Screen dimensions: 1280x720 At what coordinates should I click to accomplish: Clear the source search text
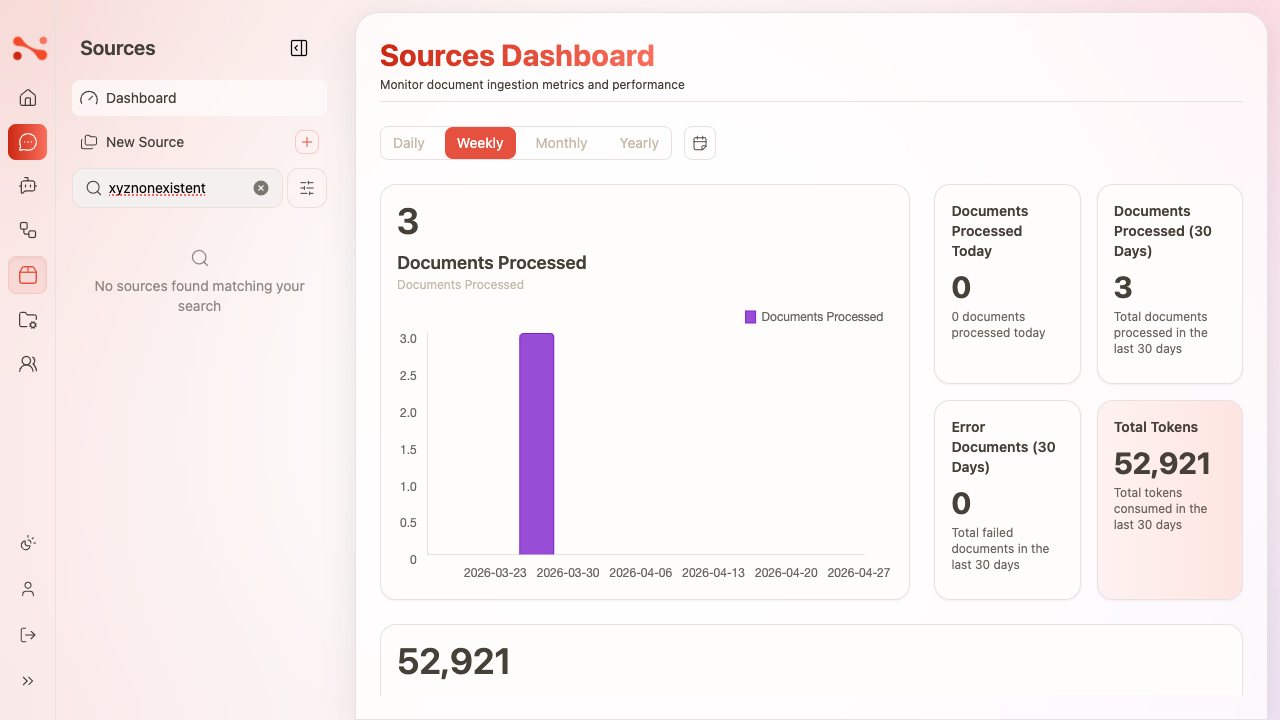[x=261, y=188]
